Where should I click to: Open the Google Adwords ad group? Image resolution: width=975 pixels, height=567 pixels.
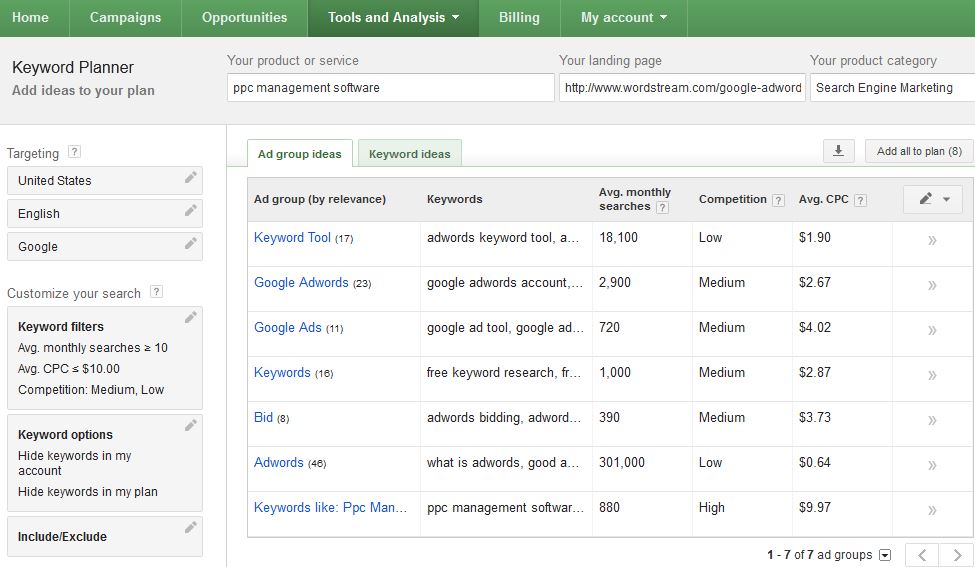click(x=301, y=282)
